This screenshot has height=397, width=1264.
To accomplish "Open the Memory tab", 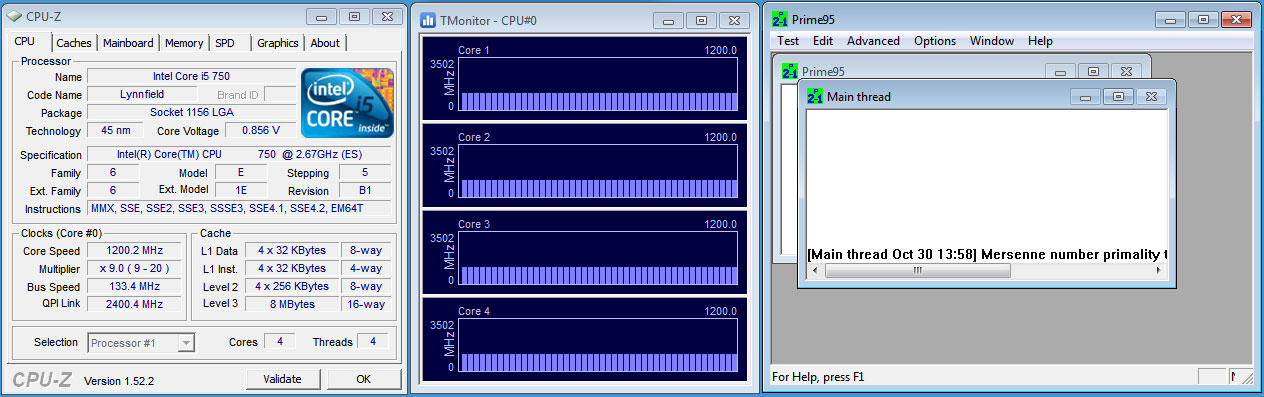I will 184,43.
